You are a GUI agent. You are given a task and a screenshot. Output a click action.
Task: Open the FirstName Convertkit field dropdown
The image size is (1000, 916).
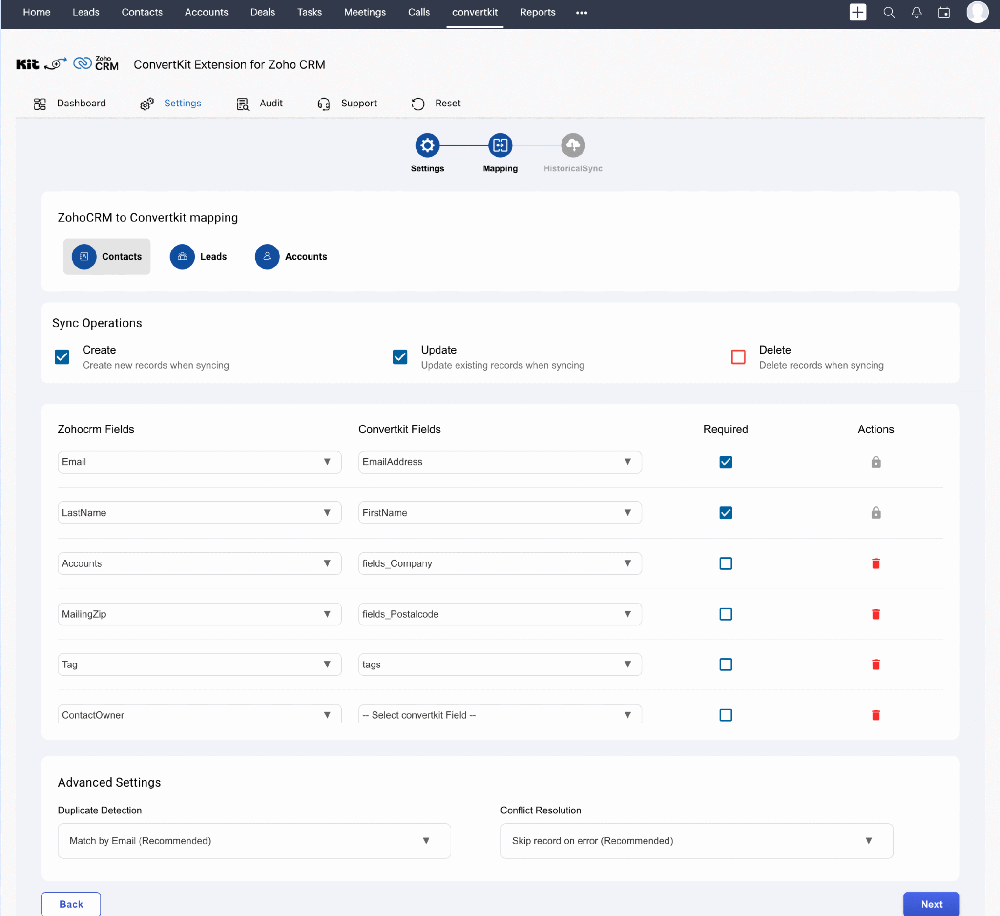pyautogui.click(x=500, y=512)
